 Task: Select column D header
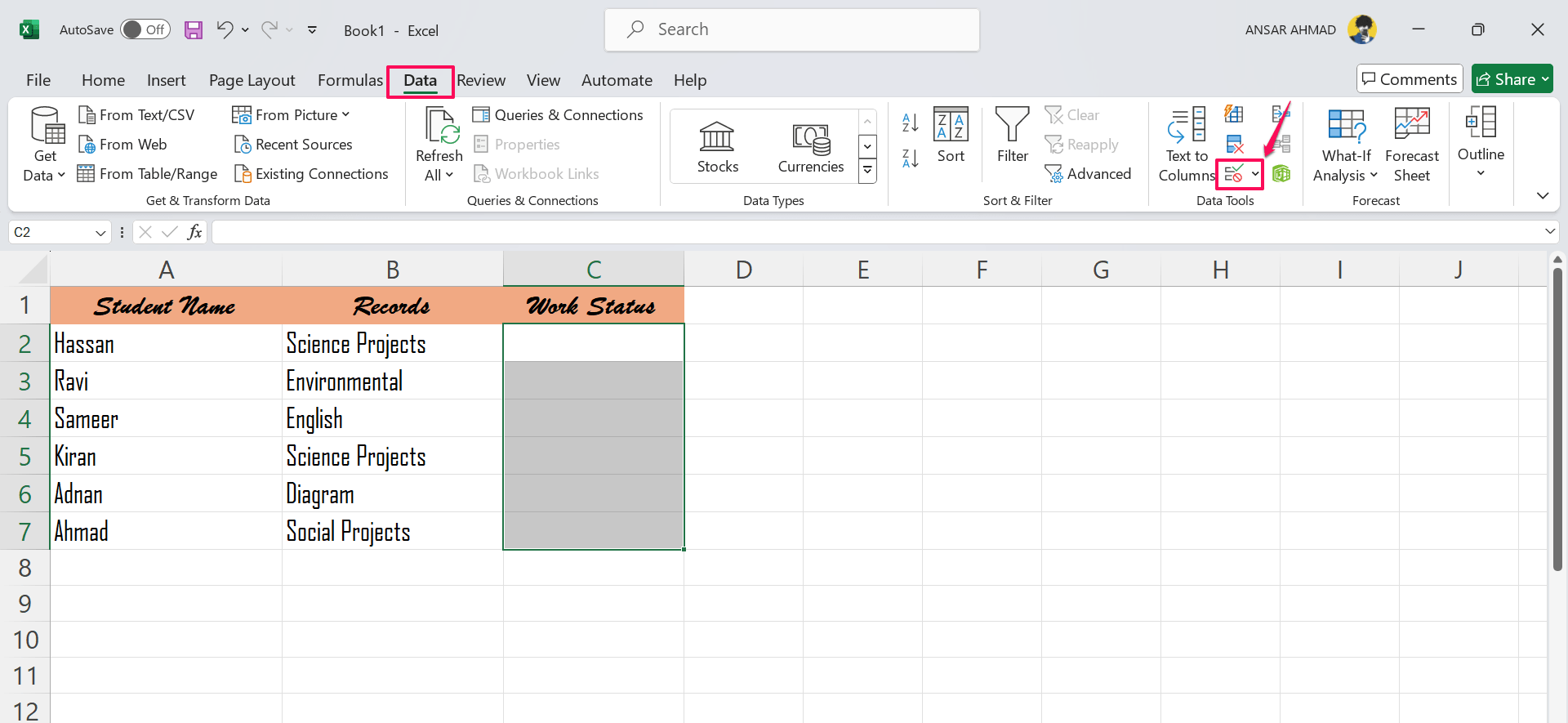pyautogui.click(x=743, y=270)
